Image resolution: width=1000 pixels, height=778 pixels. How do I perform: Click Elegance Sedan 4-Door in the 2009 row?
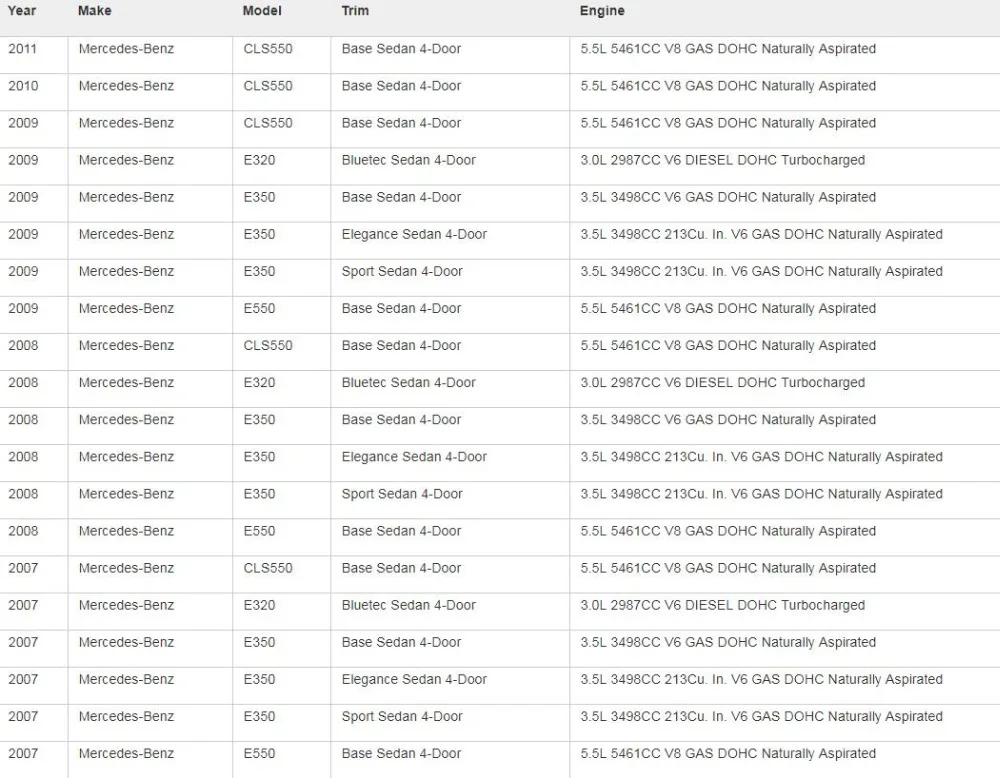pyautogui.click(x=414, y=234)
